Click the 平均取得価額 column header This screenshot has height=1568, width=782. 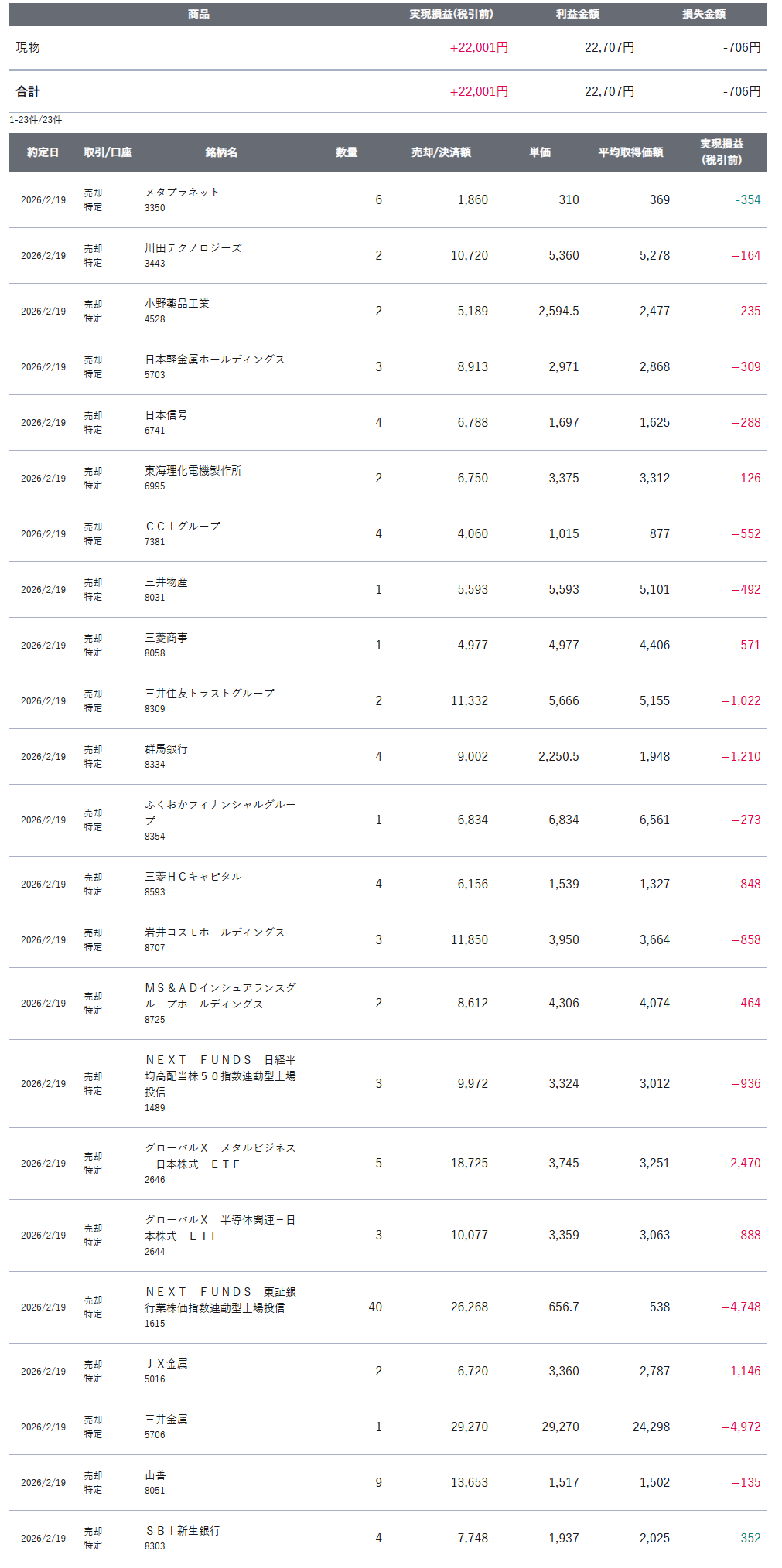[630, 152]
